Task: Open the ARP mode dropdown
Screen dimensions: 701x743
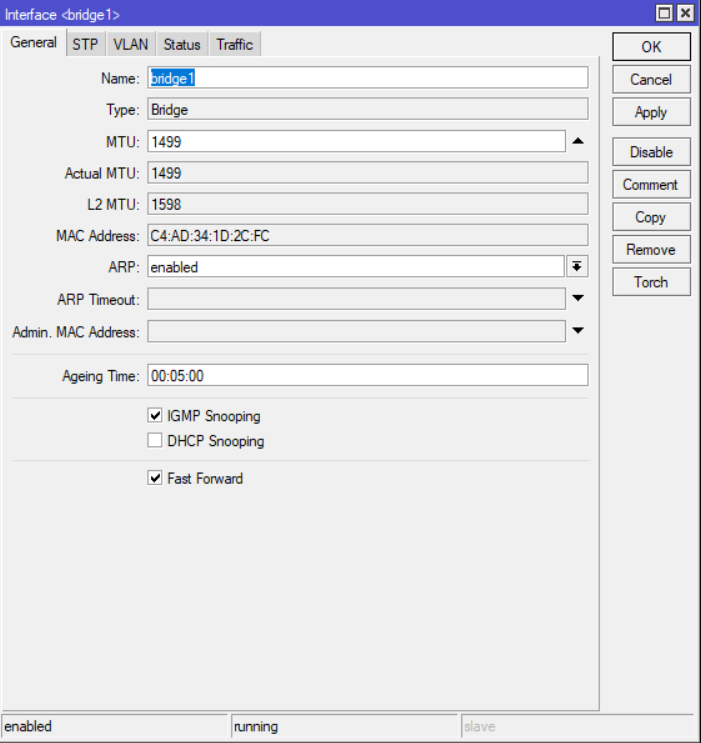Action: tap(577, 267)
